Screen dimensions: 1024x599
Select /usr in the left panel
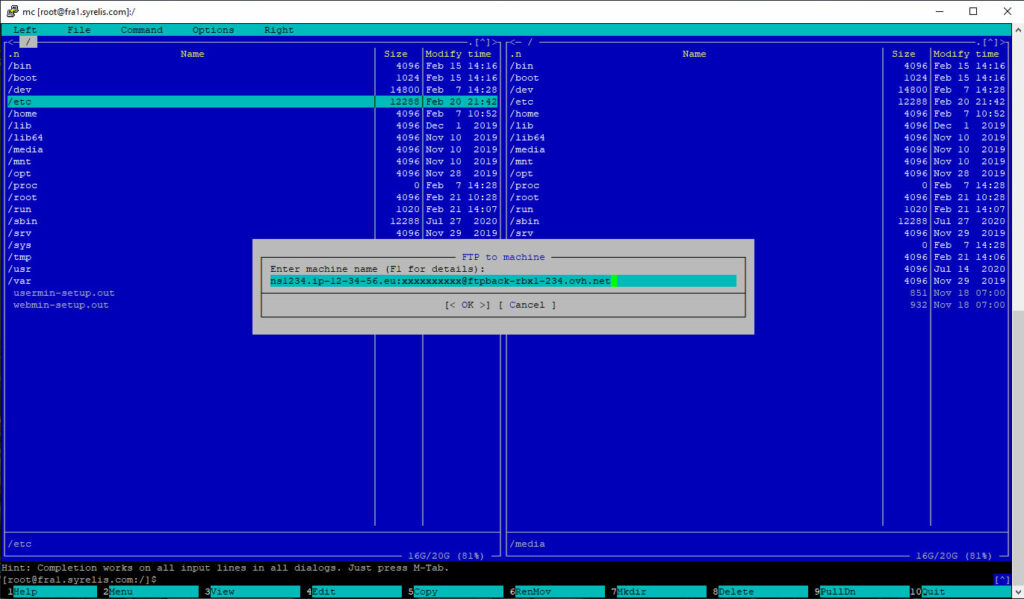pos(20,269)
